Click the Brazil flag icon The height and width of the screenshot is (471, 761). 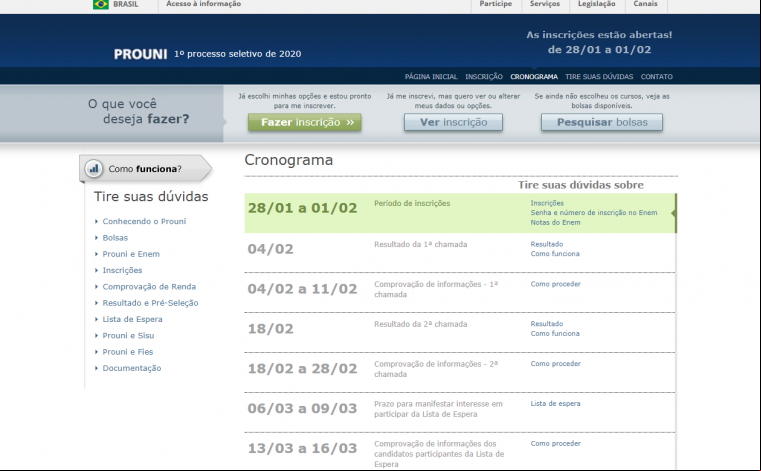101,4
